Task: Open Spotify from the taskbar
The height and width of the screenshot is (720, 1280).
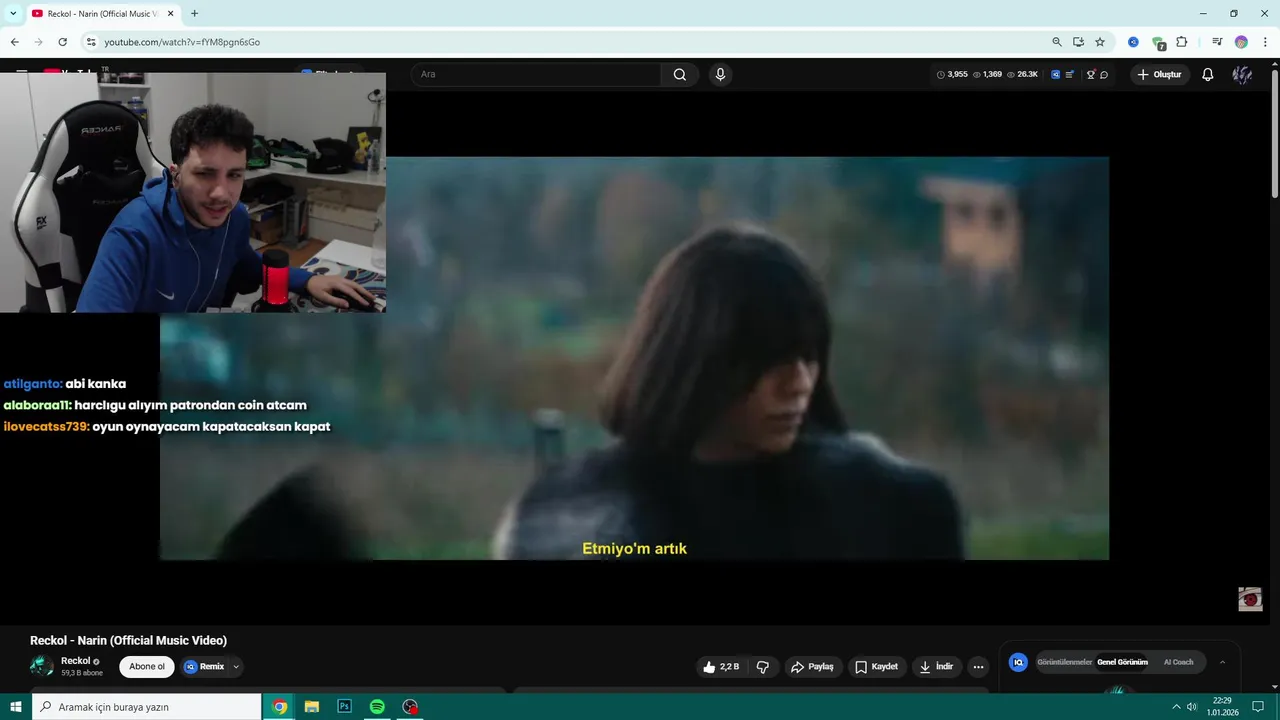Action: click(x=377, y=707)
